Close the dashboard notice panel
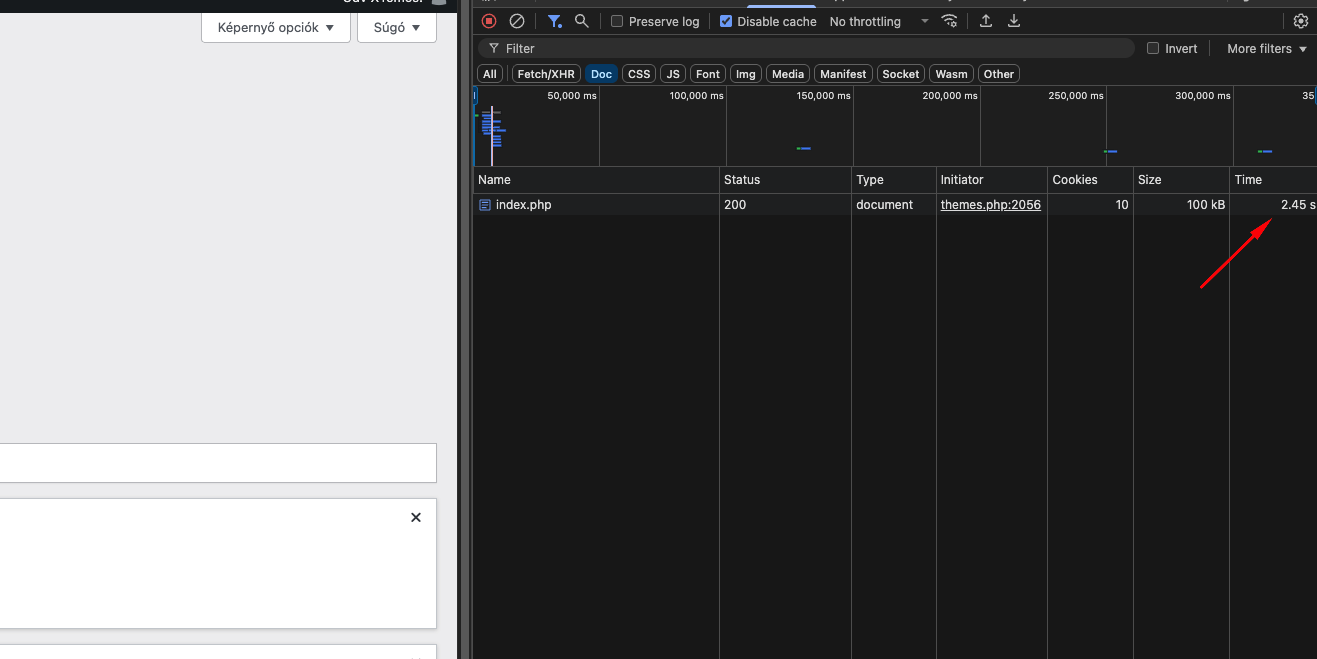1317x659 pixels. 416,517
